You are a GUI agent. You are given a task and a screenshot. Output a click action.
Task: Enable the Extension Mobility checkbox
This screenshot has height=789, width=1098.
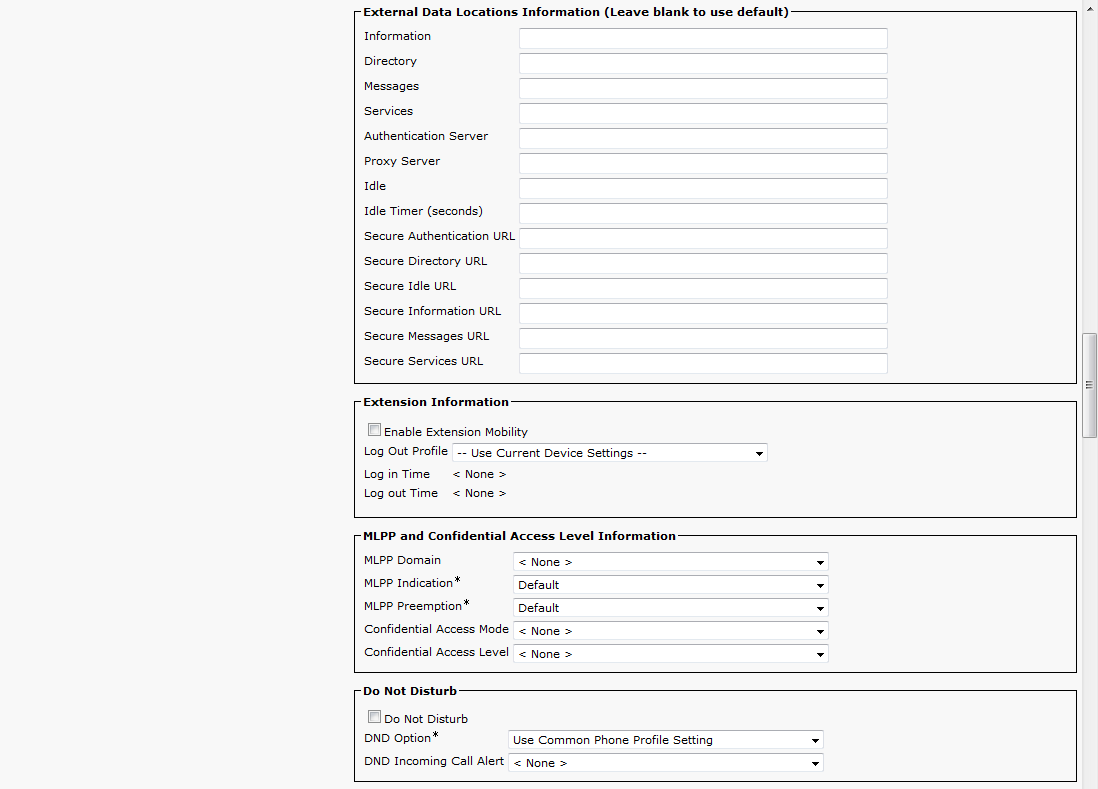click(x=374, y=431)
